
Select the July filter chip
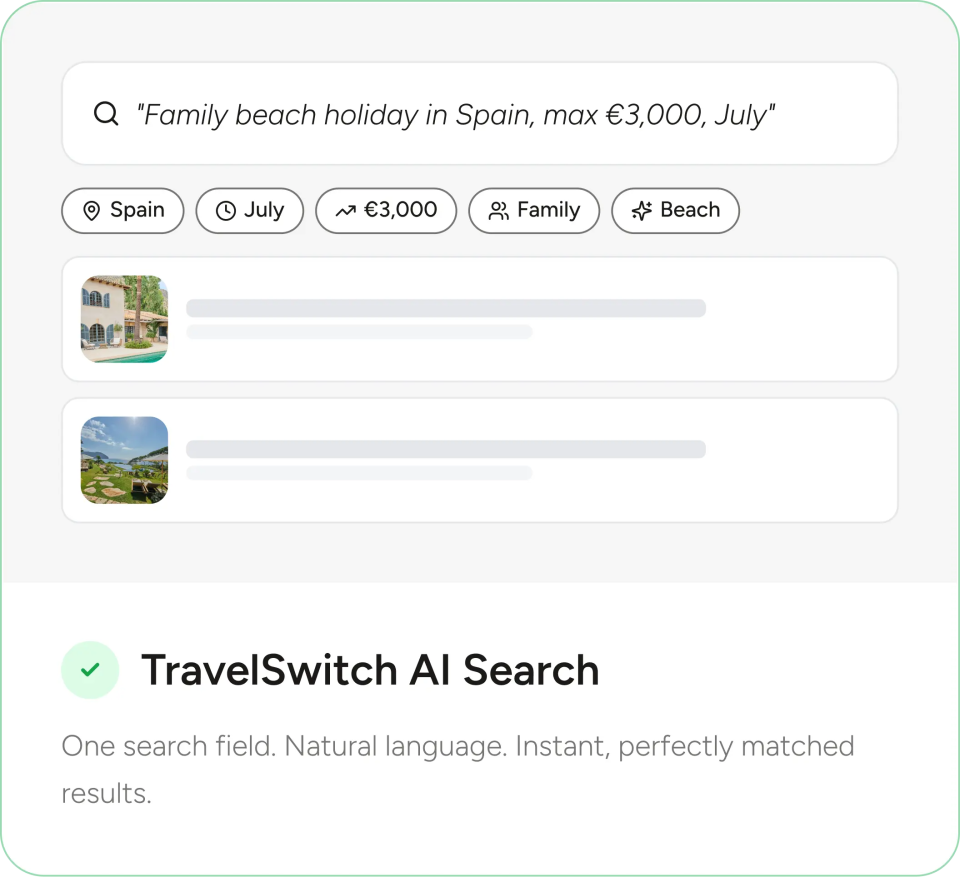click(250, 211)
